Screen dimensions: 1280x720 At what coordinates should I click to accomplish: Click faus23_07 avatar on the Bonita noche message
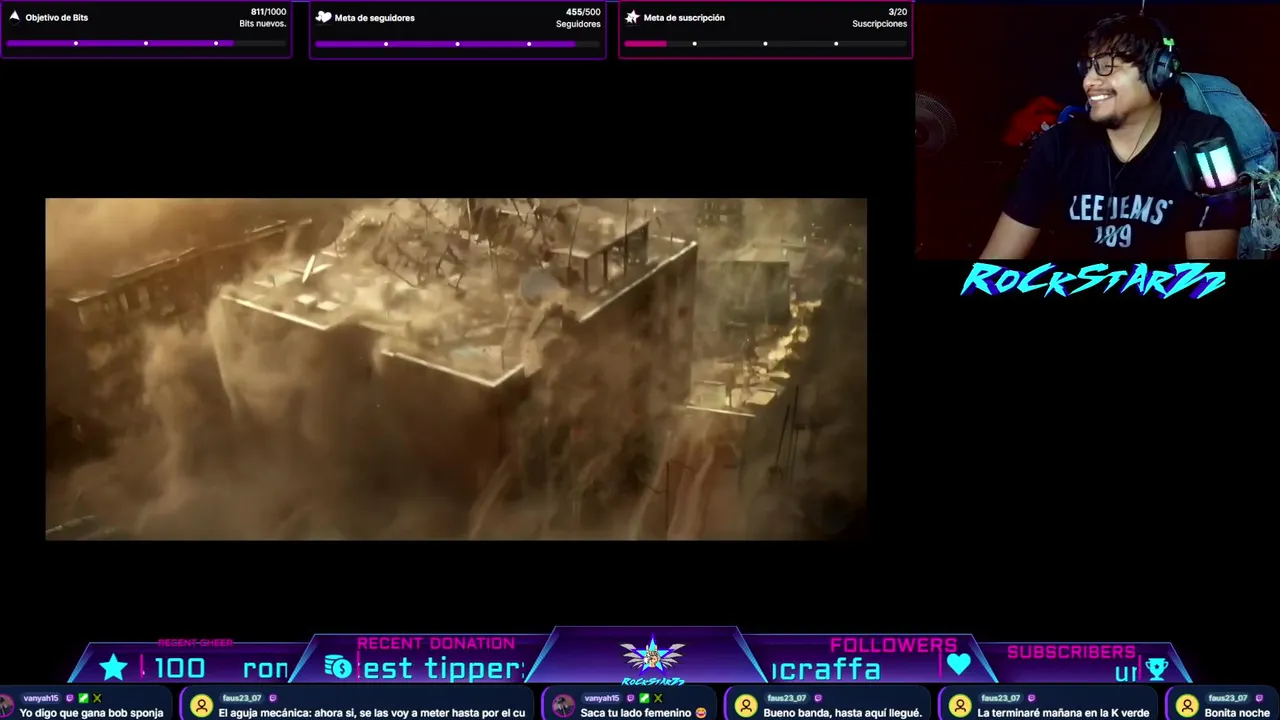point(1187,706)
